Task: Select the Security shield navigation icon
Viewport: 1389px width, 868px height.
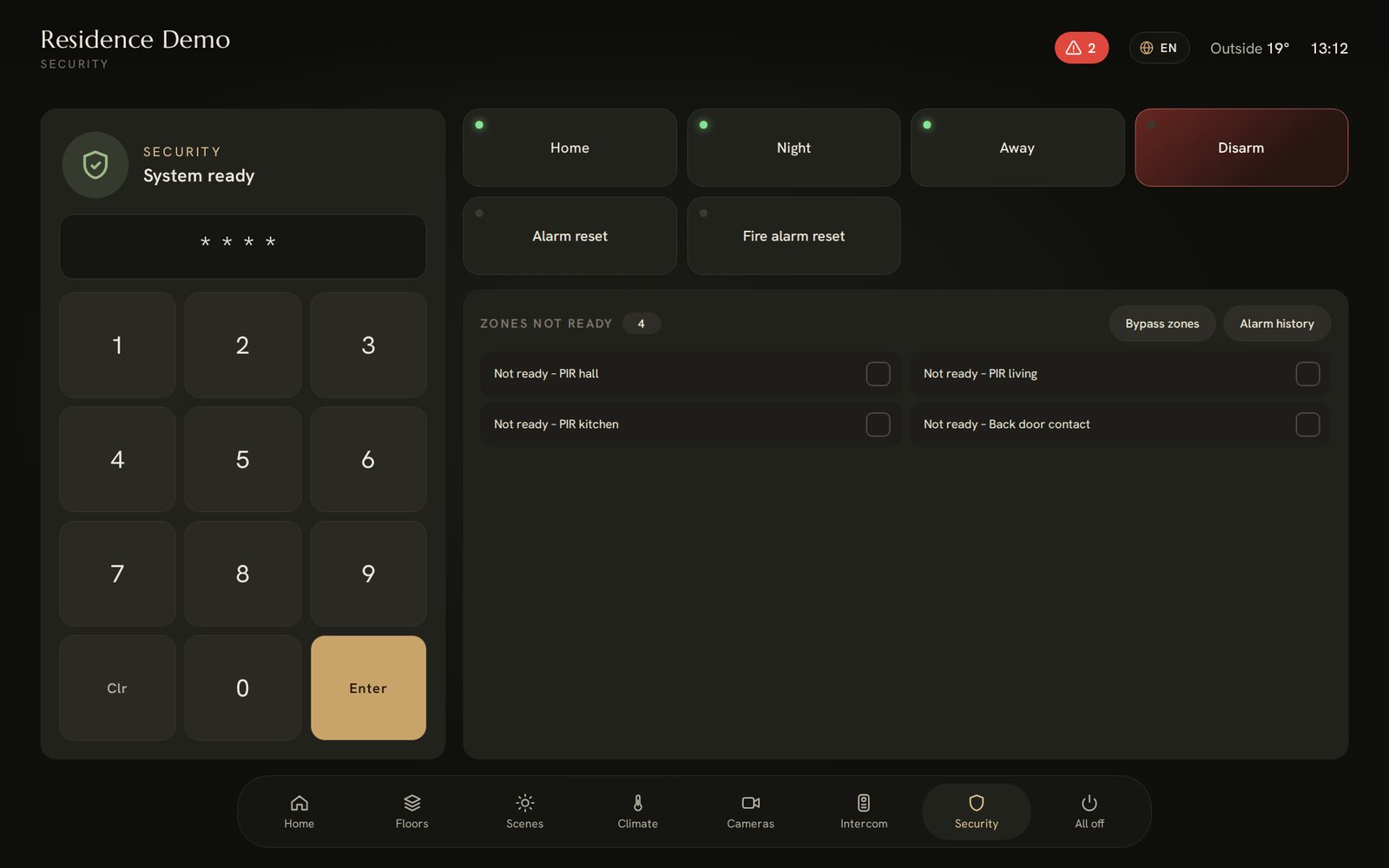Action: 976,803
